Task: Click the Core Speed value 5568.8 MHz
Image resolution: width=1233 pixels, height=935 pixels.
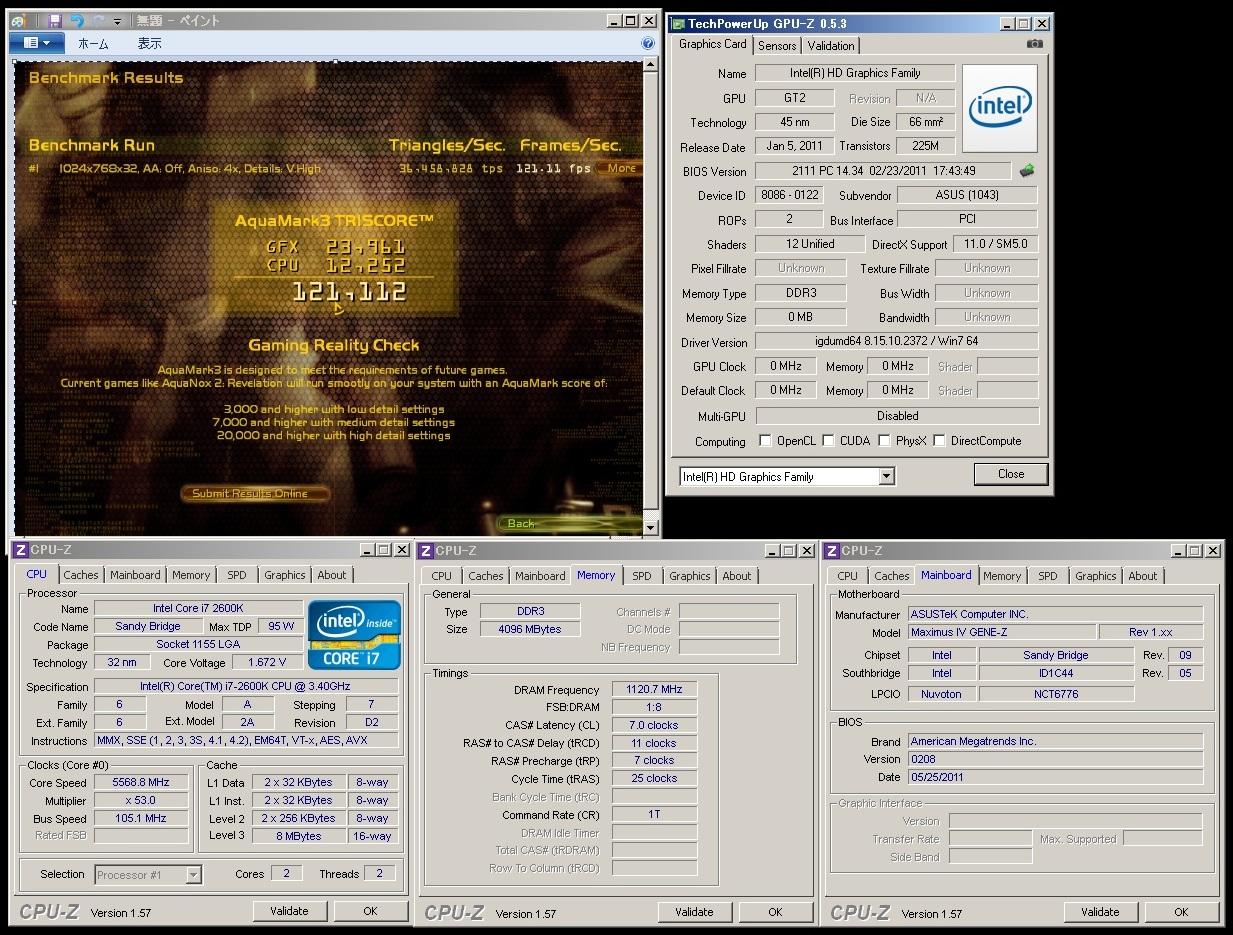Action: pyautogui.click(x=141, y=783)
